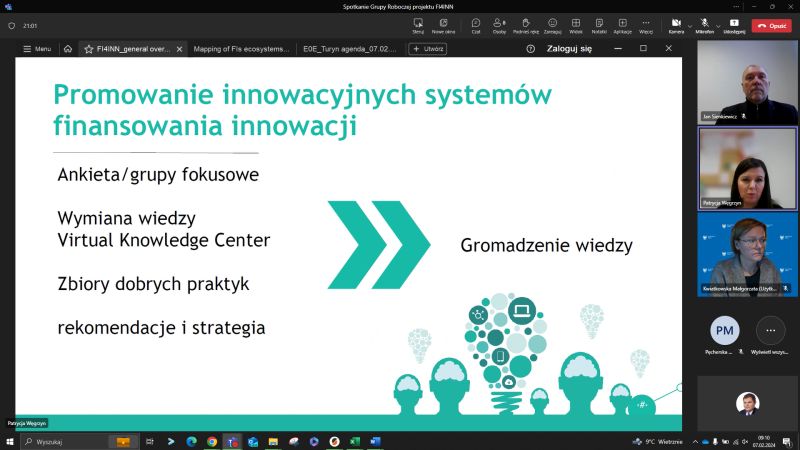Open the tray volume control
The width and height of the screenshot is (800, 450).
(x=745, y=442)
